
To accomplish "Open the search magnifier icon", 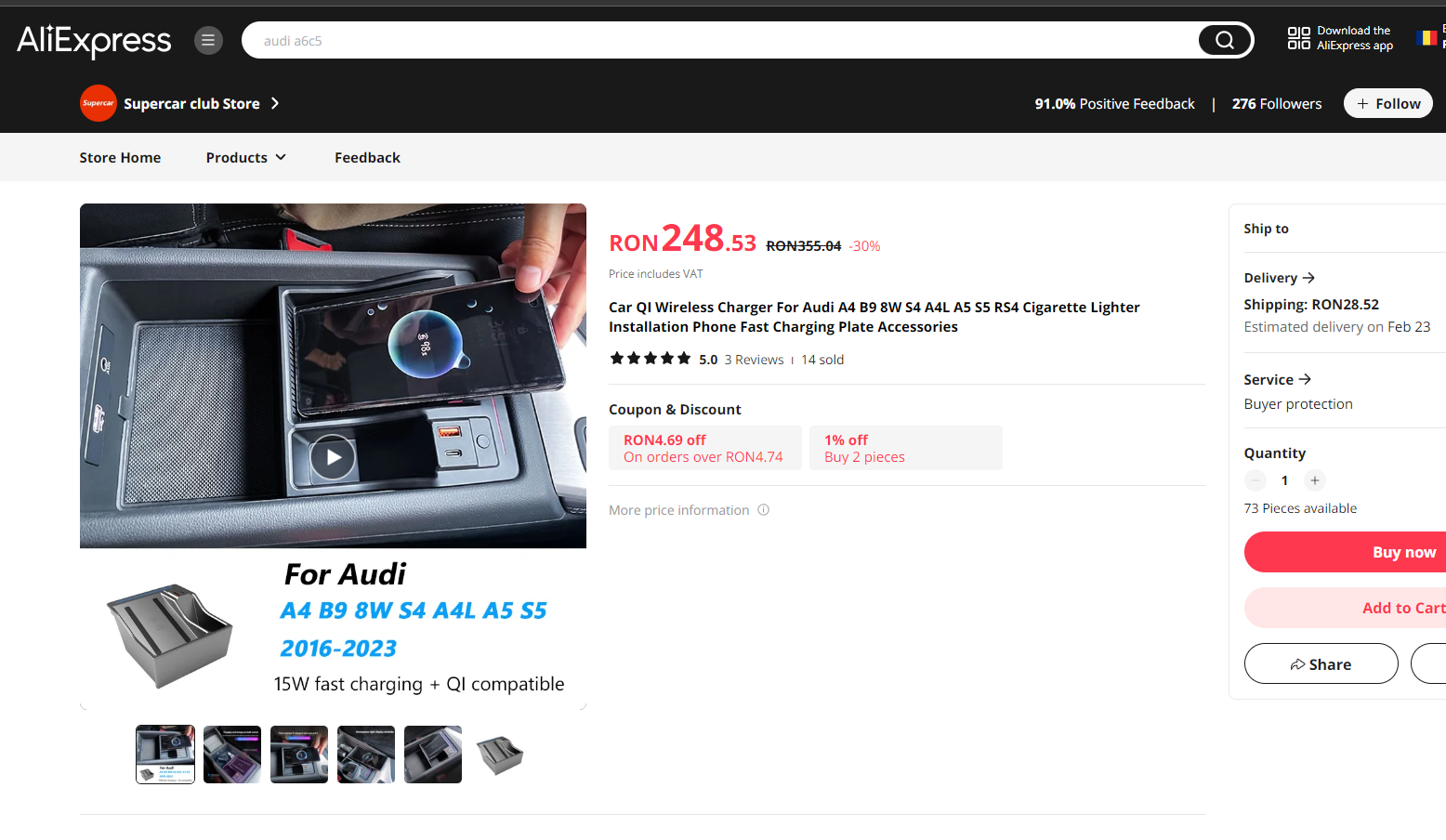I will pos(1224,40).
